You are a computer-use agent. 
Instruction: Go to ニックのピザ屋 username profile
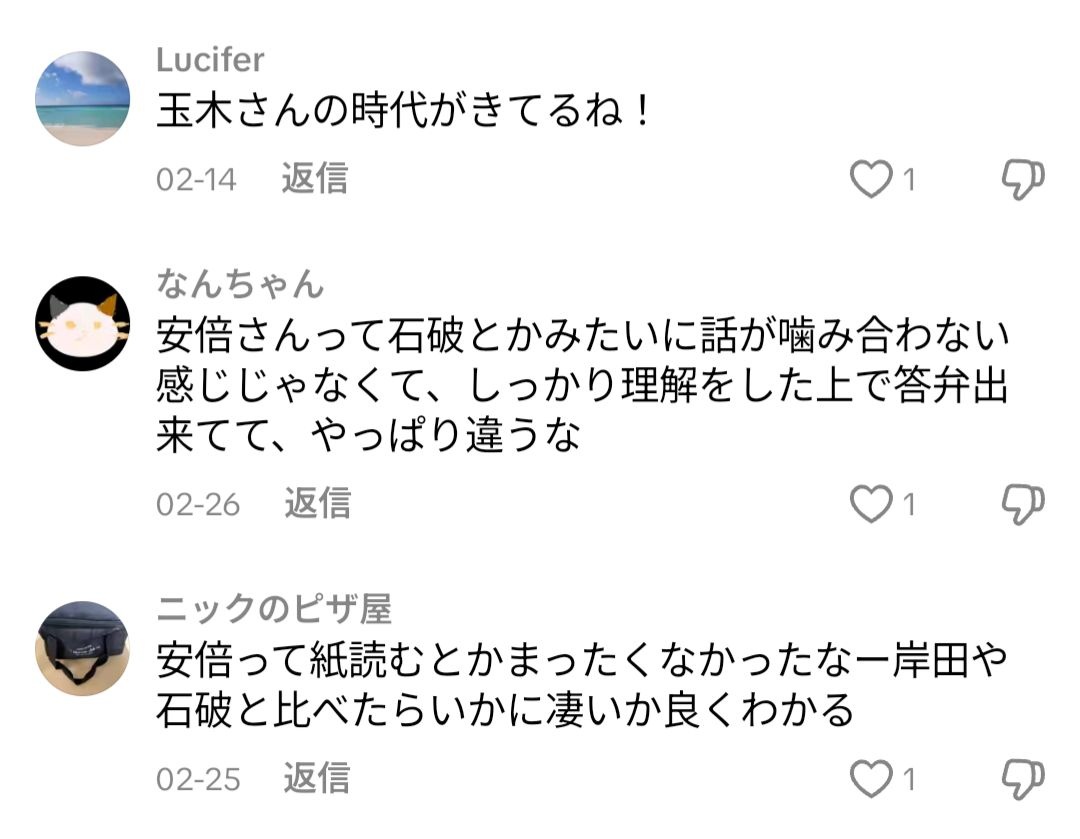[x=274, y=608]
